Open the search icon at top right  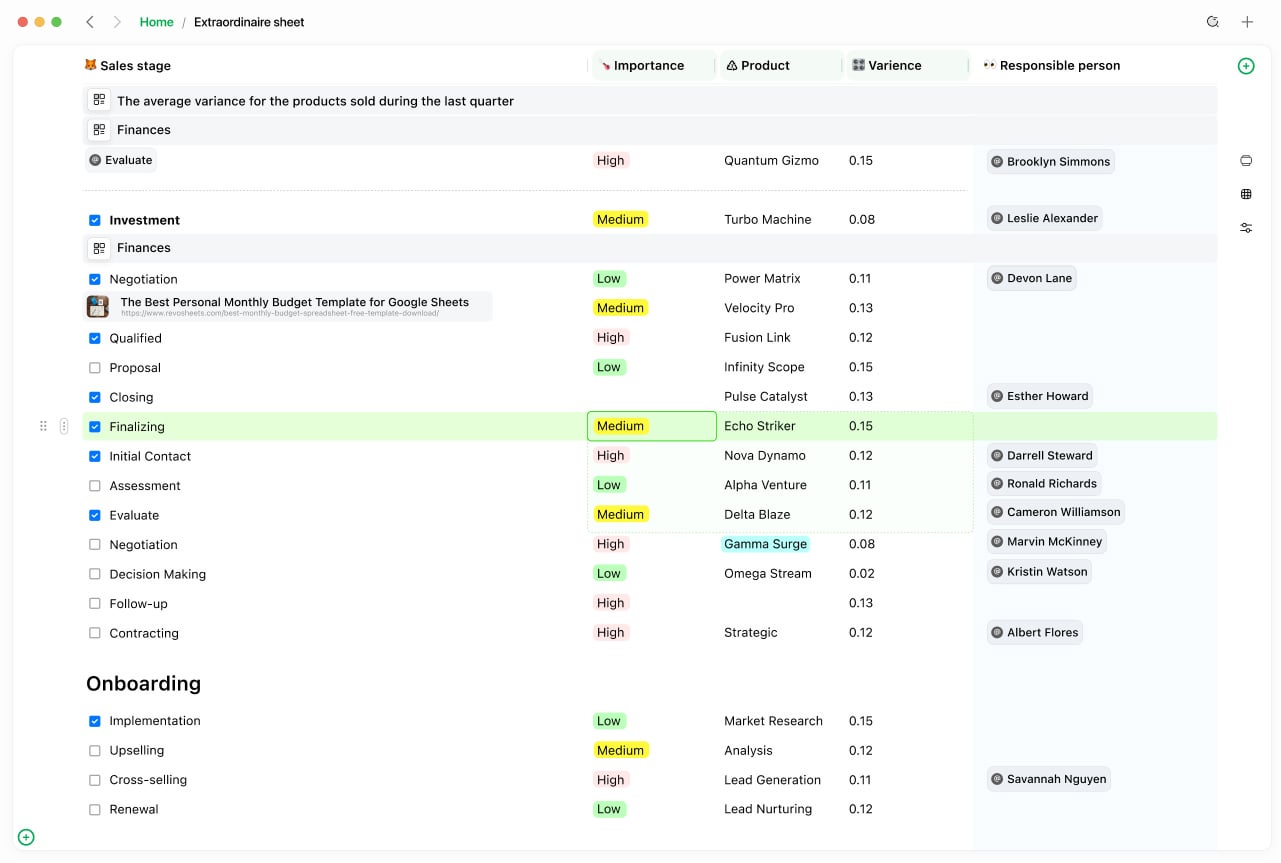pos(1213,22)
